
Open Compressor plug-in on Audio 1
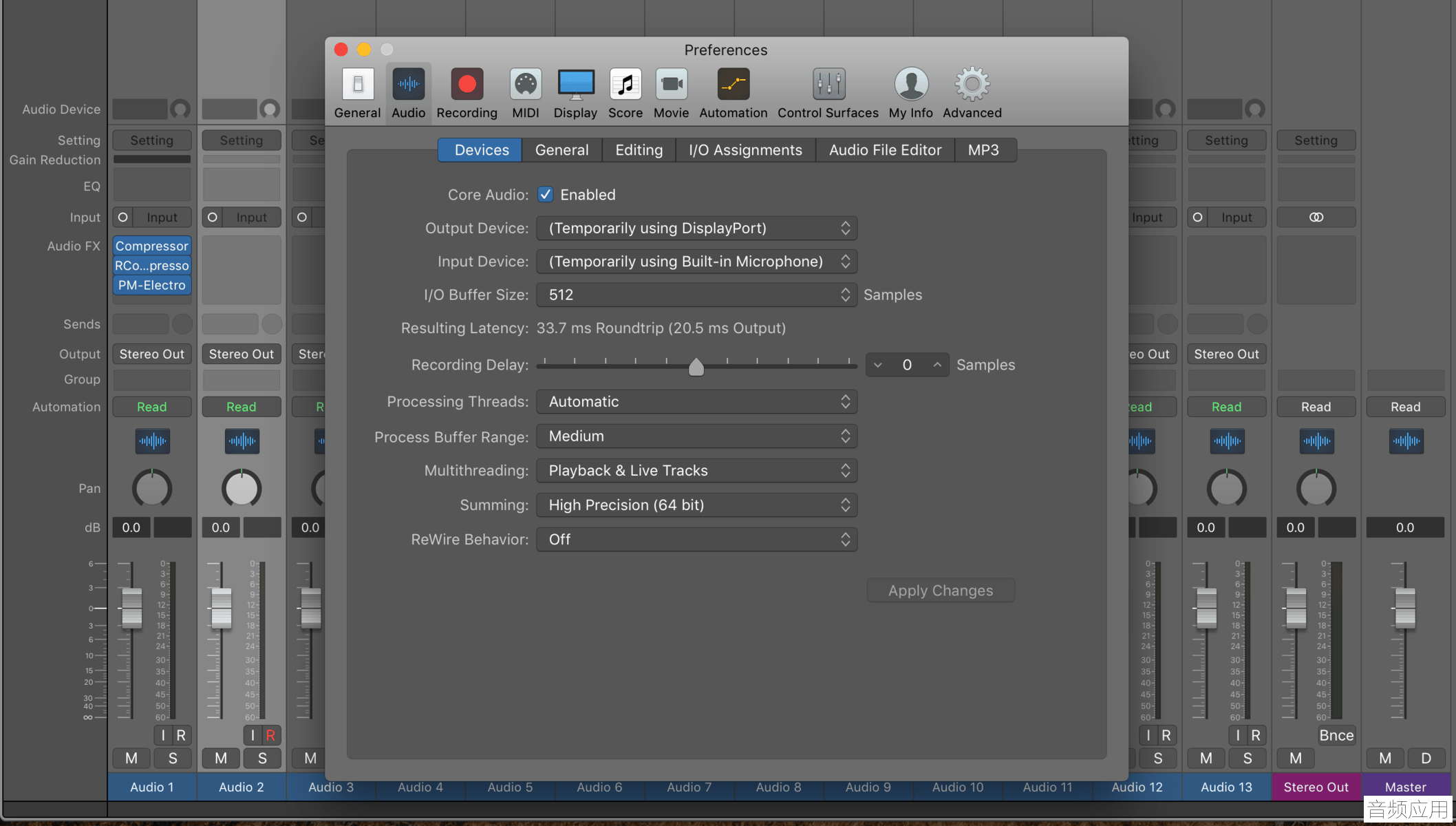(152, 246)
